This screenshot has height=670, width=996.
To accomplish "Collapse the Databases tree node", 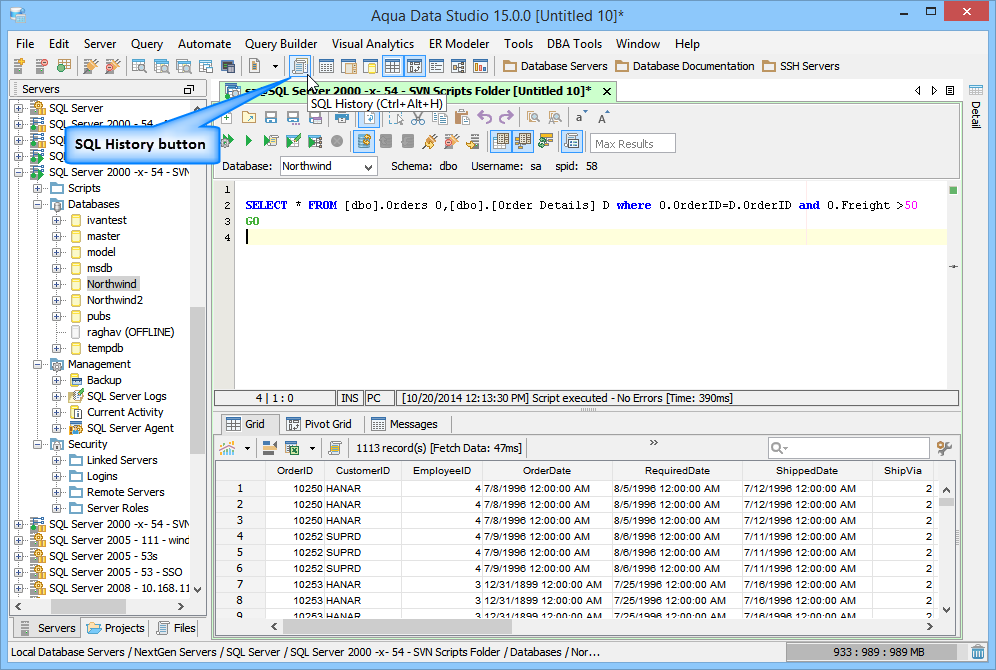I will pos(37,204).
